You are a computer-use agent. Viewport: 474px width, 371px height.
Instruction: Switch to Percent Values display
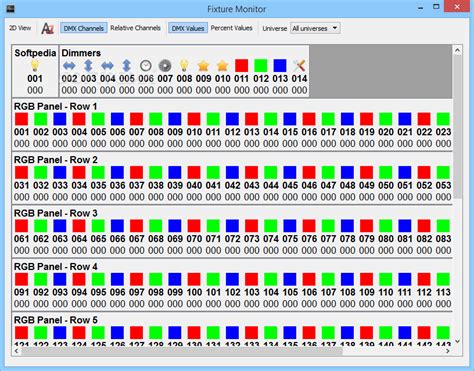(x=231, y=28)
